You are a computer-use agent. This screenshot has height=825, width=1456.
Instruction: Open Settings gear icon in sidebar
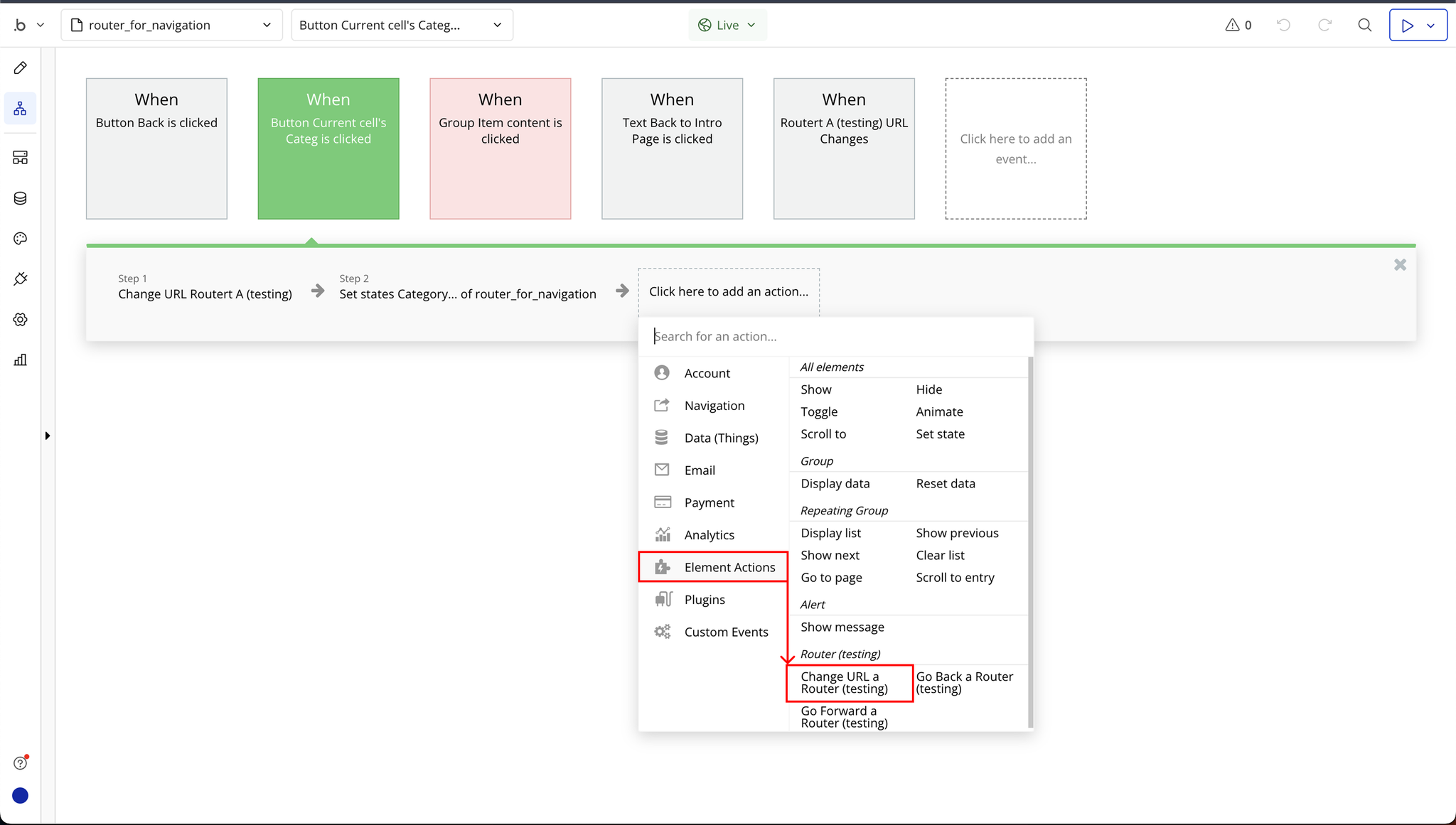tap(20, 320)
